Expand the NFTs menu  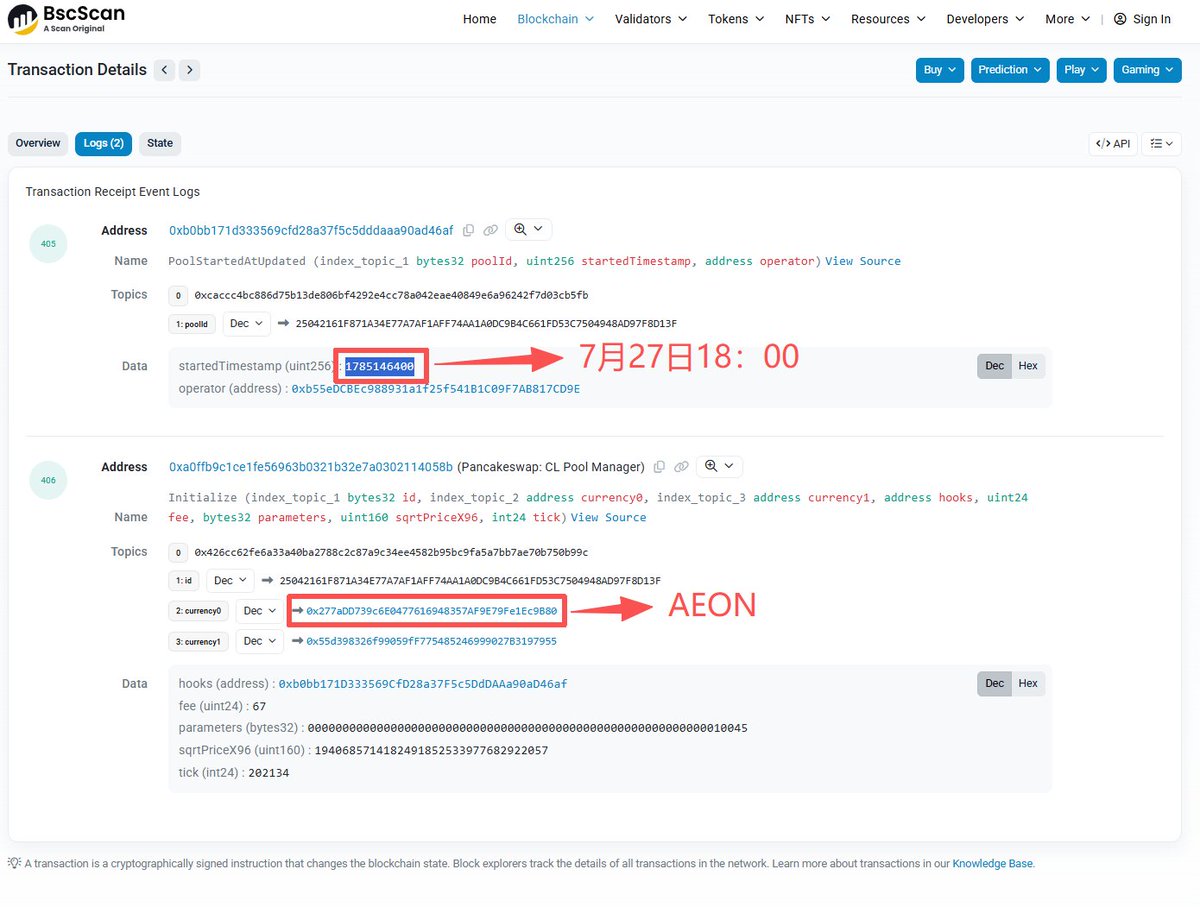807,19
